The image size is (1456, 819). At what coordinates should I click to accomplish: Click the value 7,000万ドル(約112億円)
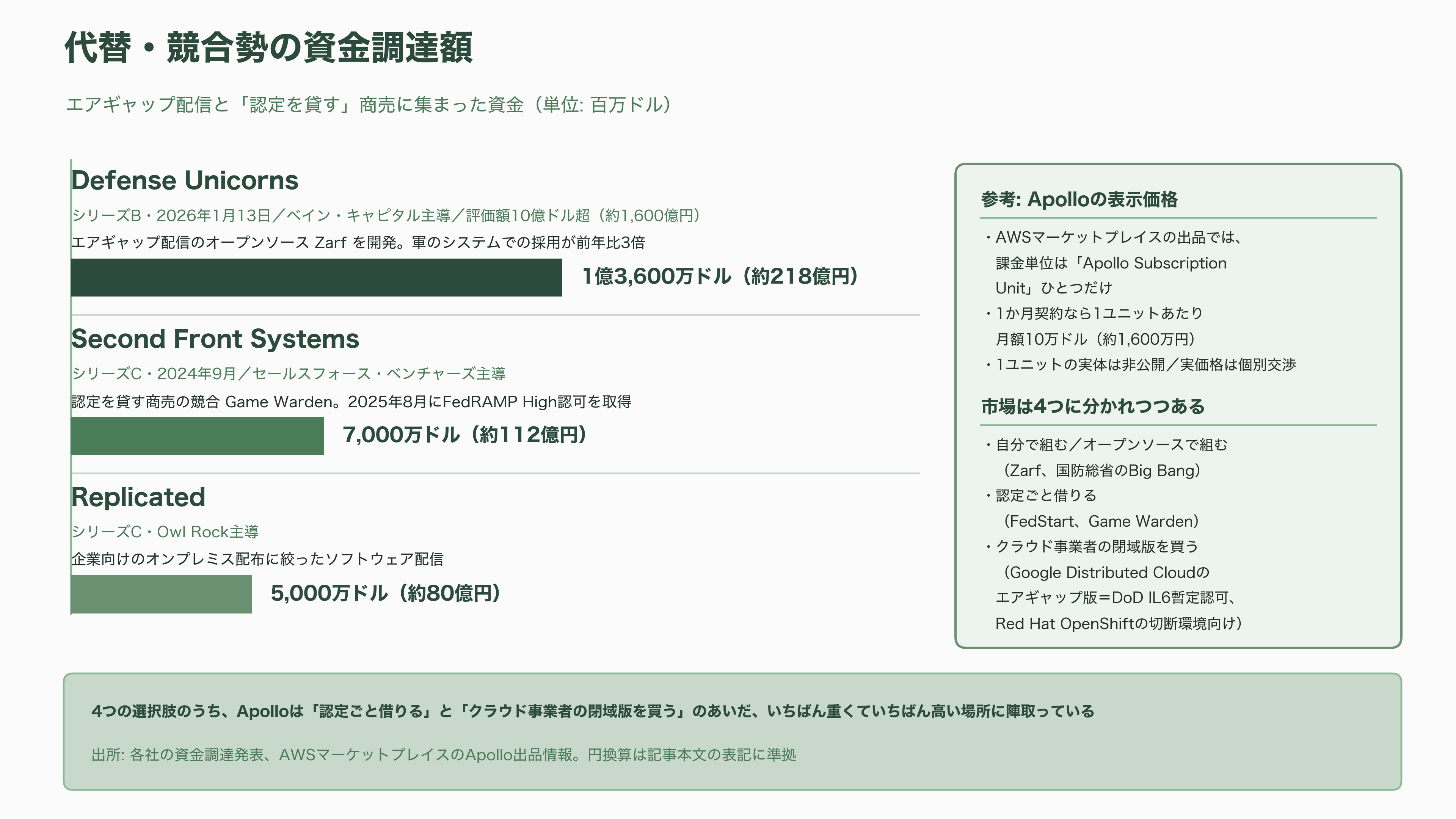tap(465, 435)
